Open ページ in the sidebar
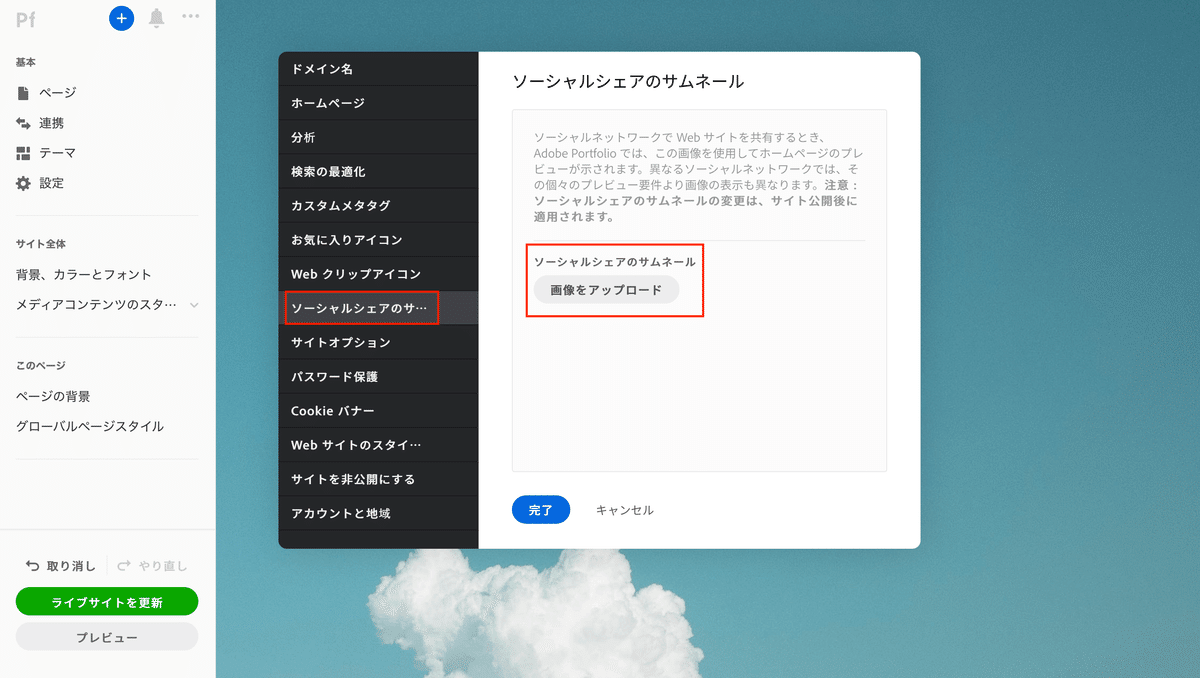Image resolution: width=1200 pixels, height=678 pixels. pyautogui.click(x=58, y=93)
